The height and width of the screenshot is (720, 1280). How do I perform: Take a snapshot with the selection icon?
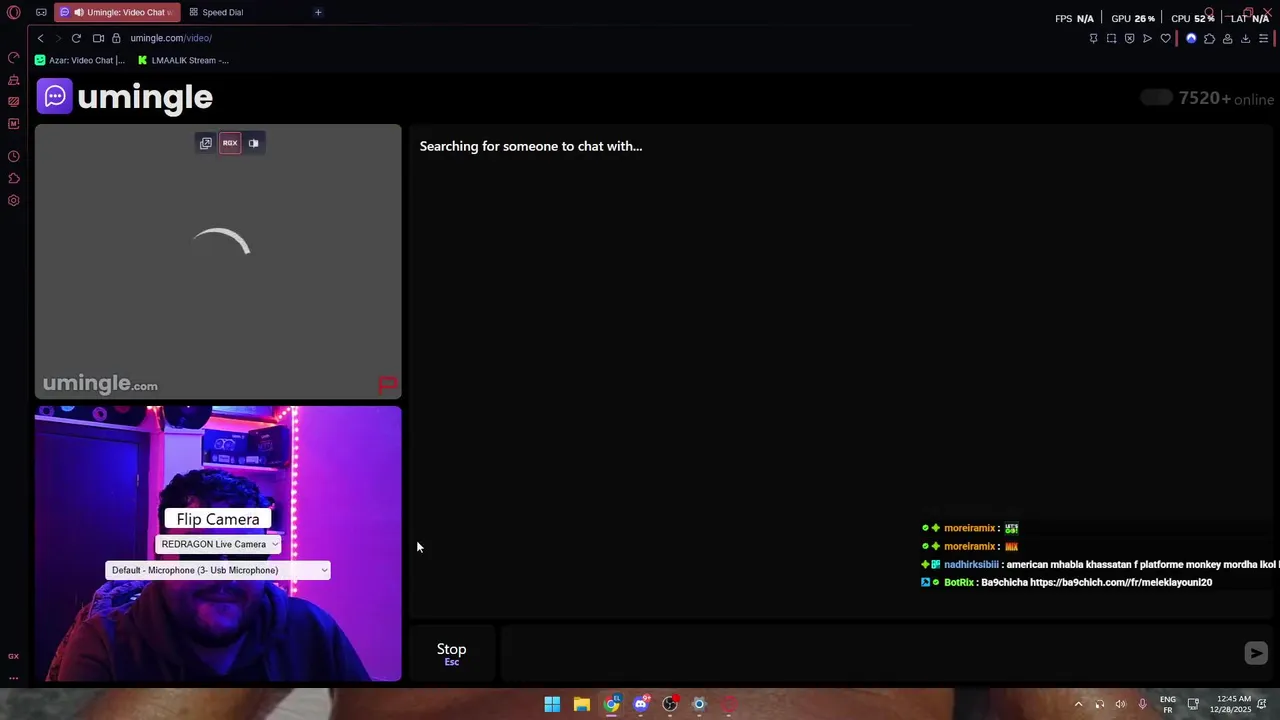pos(1111,38)
